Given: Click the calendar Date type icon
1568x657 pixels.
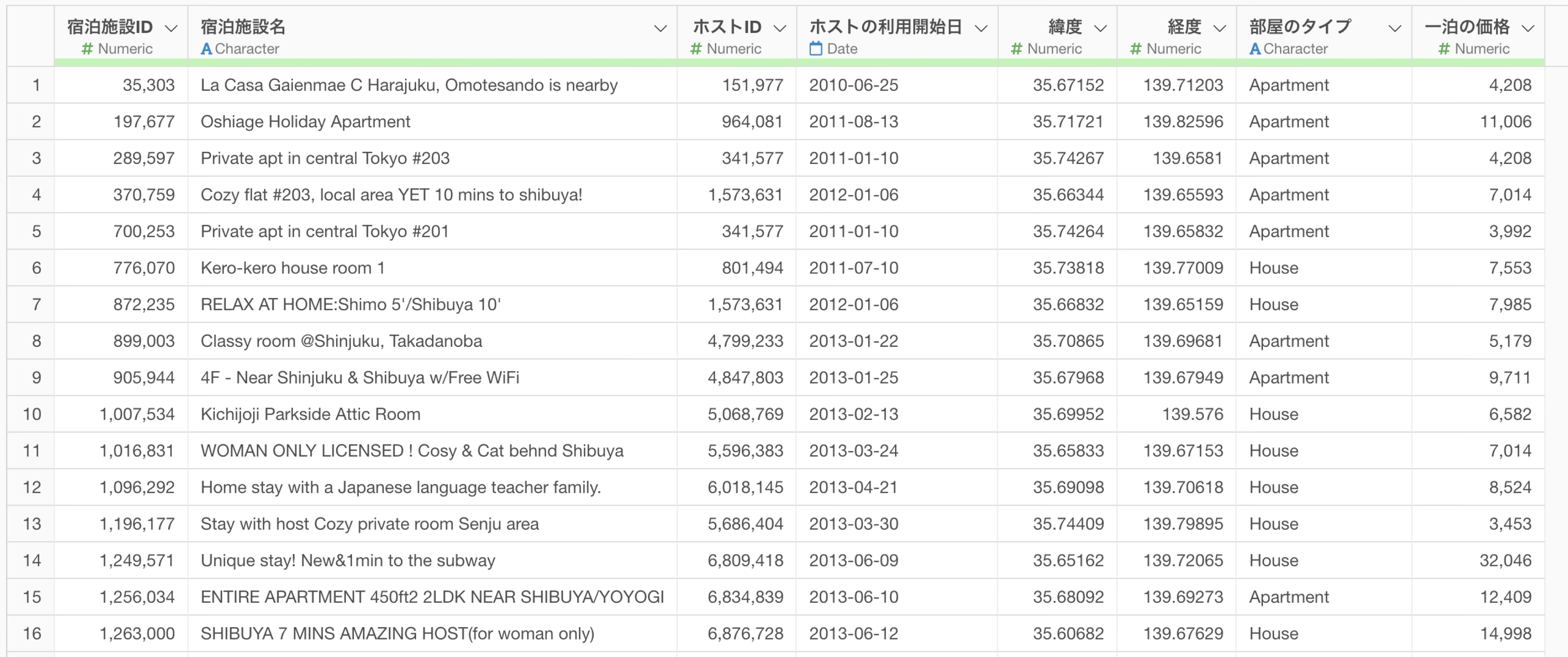Looking at the screenshot, I should coord(816,49).
